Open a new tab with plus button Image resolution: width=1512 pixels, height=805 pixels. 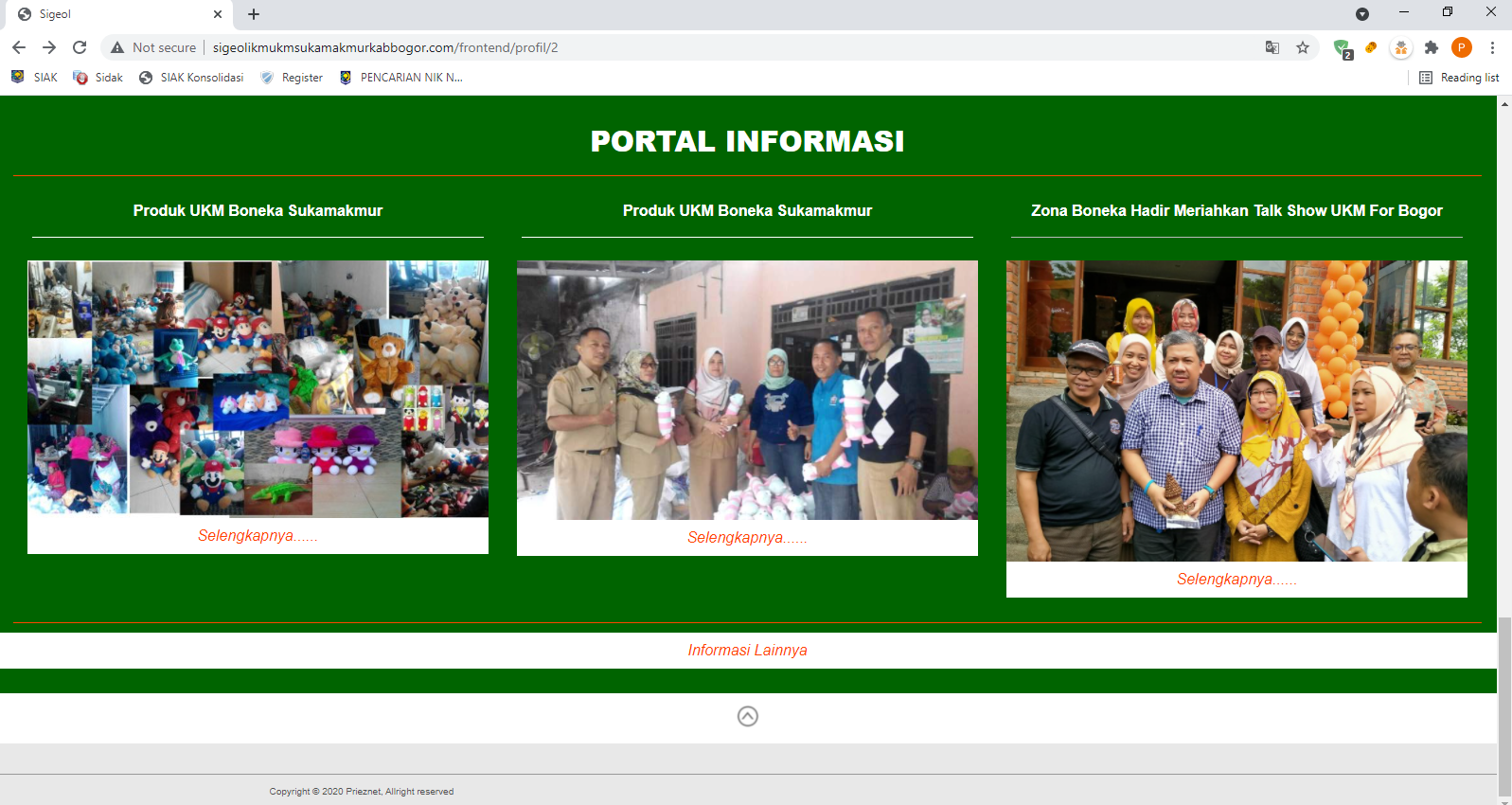(254, 14)
